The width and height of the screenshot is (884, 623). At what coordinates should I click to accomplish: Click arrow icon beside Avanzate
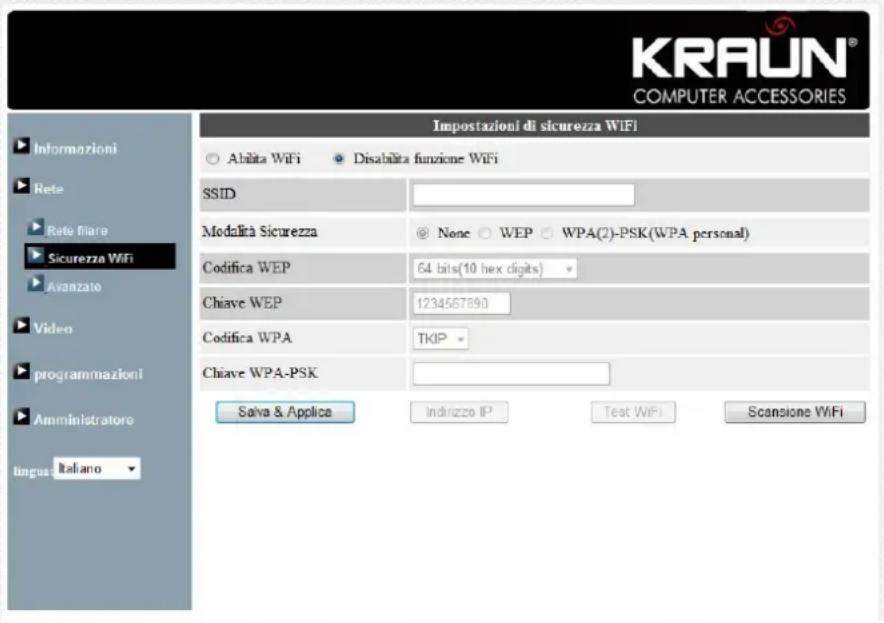tap(36, 284)
